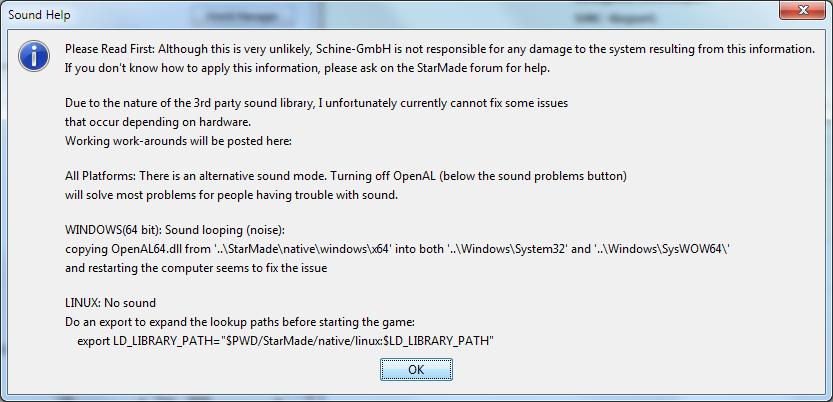Screen dimensions: 833x402
Task: Click the 'WINDOWS(64 bit): Sound looping' heading
Action: pyautogui.click(x=175, y=230)
